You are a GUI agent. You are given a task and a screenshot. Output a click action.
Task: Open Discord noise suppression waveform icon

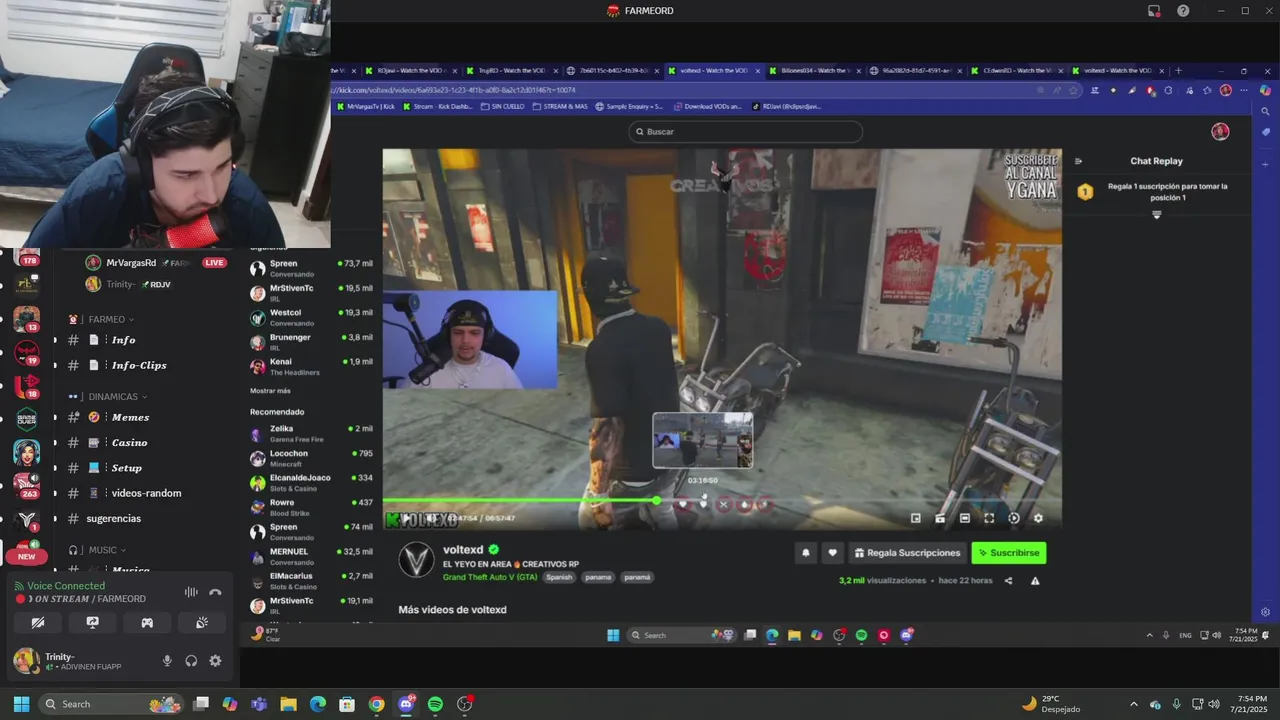191,592
